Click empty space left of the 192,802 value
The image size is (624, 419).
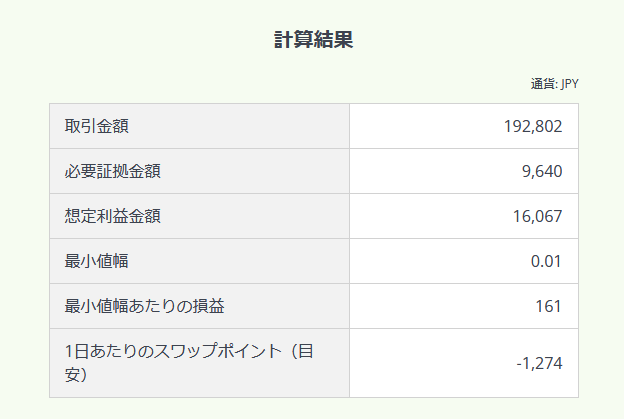420,126
